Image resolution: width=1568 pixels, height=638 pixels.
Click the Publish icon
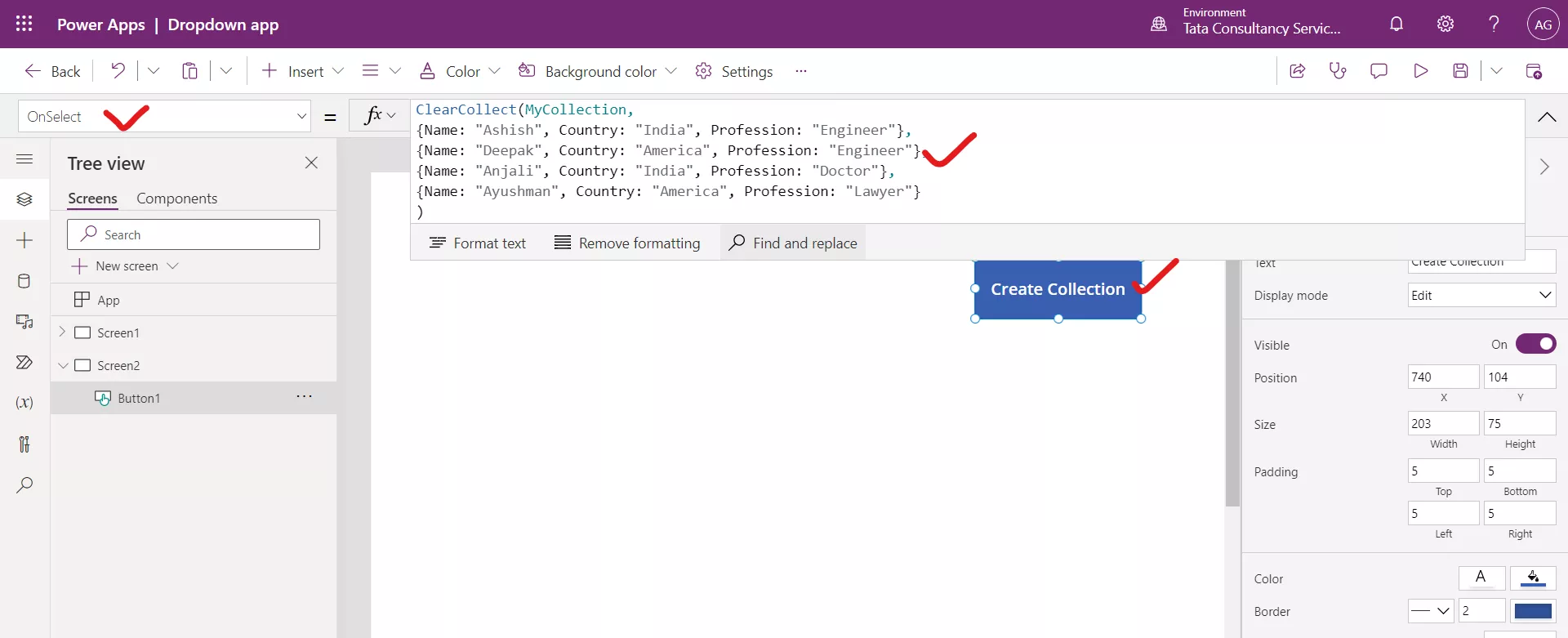[1534, 71]
